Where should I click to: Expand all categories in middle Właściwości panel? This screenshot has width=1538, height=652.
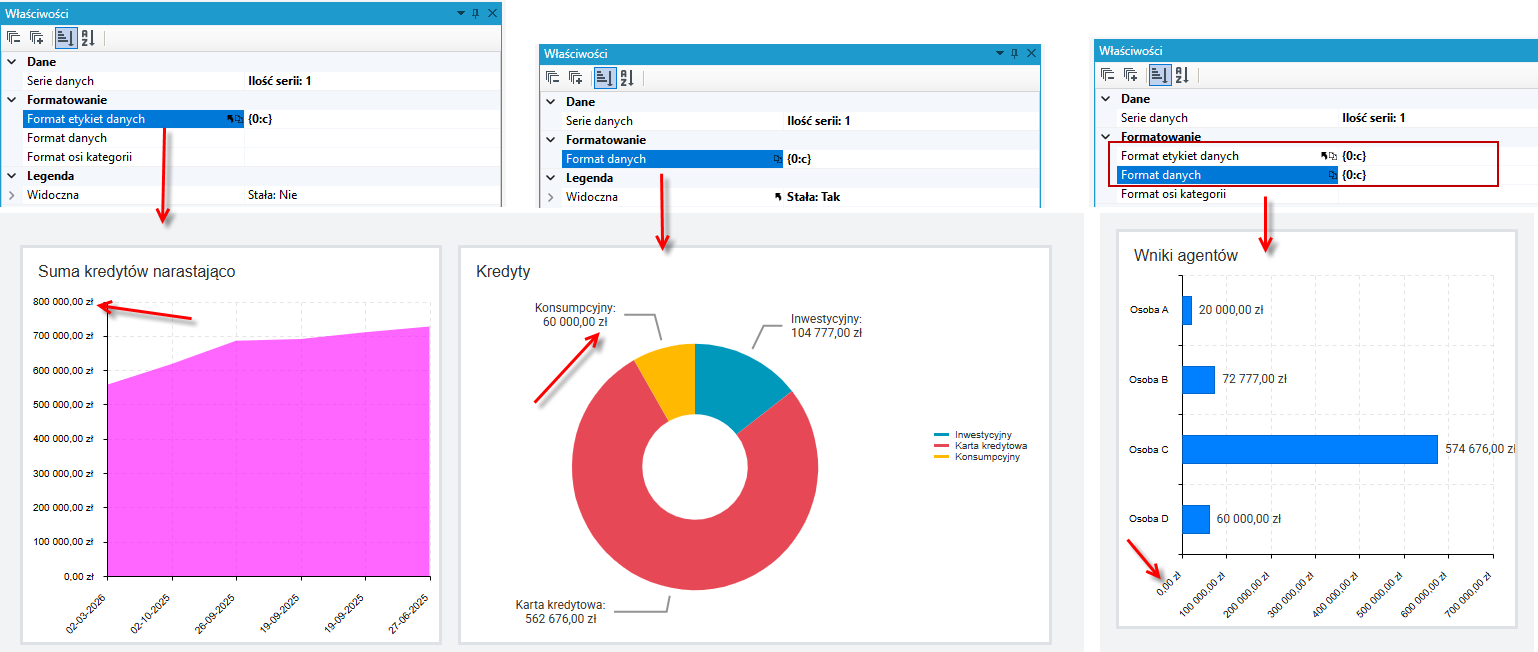pyautogui.click(x=576, y=78)
